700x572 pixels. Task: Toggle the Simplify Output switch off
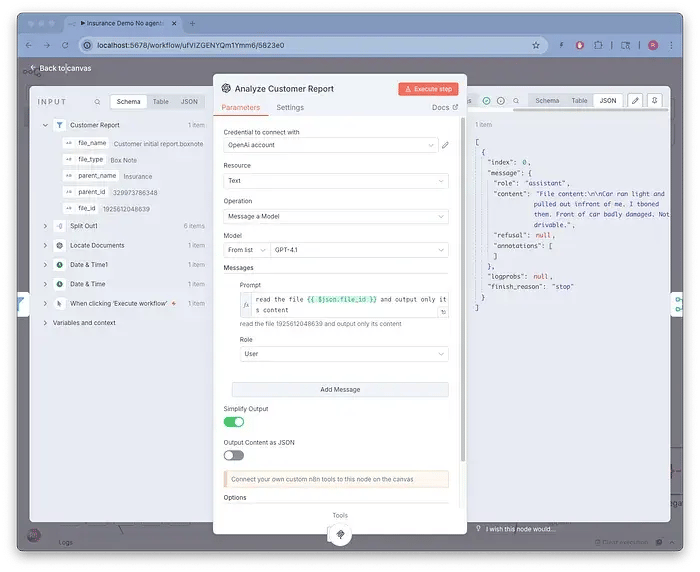234,422
